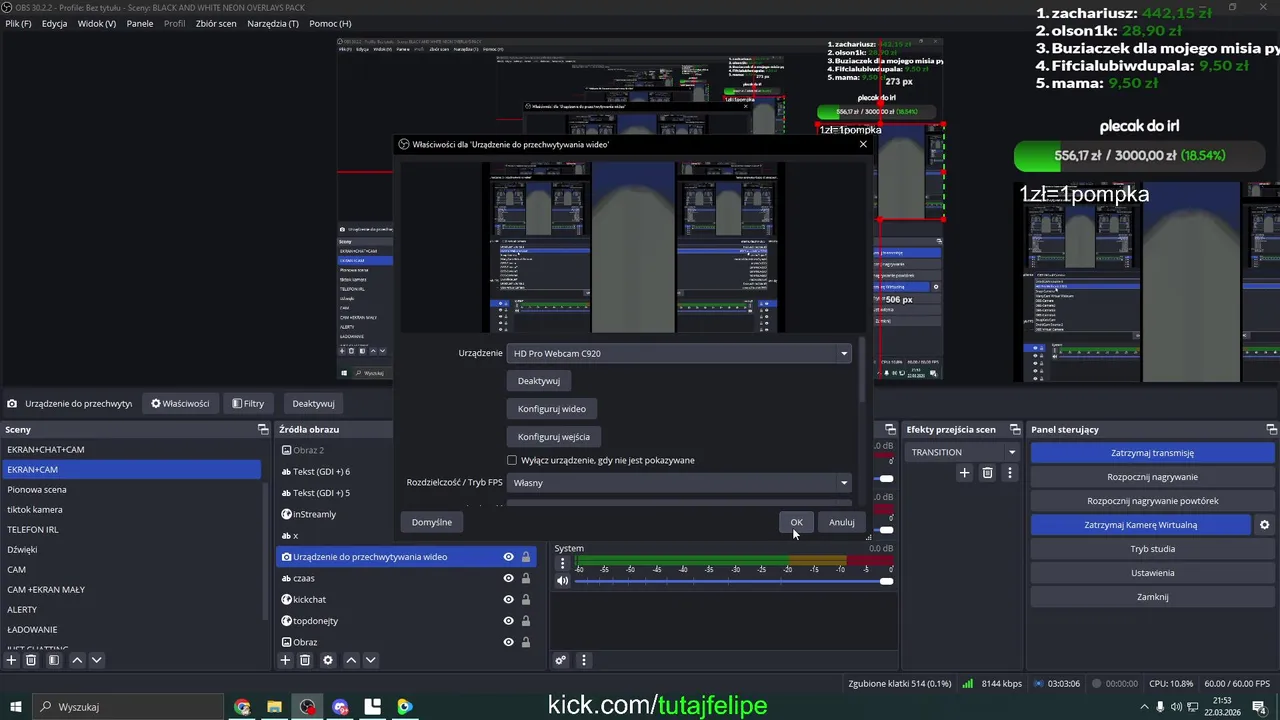This screenshot has width=1280, height=720.
Task: Close the Właściwości dialog with X
Action: [x=863, y=144]
